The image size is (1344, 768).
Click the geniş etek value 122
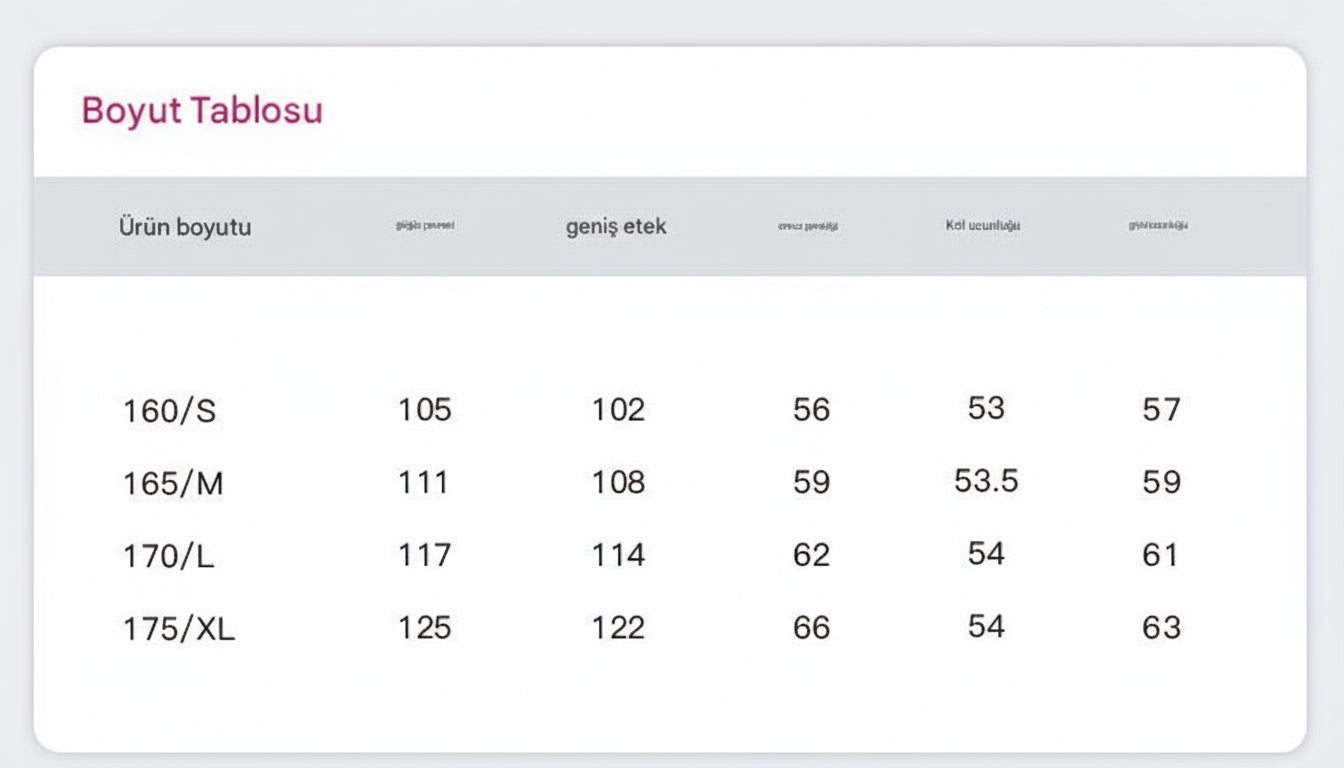click(x=618, y=628)
